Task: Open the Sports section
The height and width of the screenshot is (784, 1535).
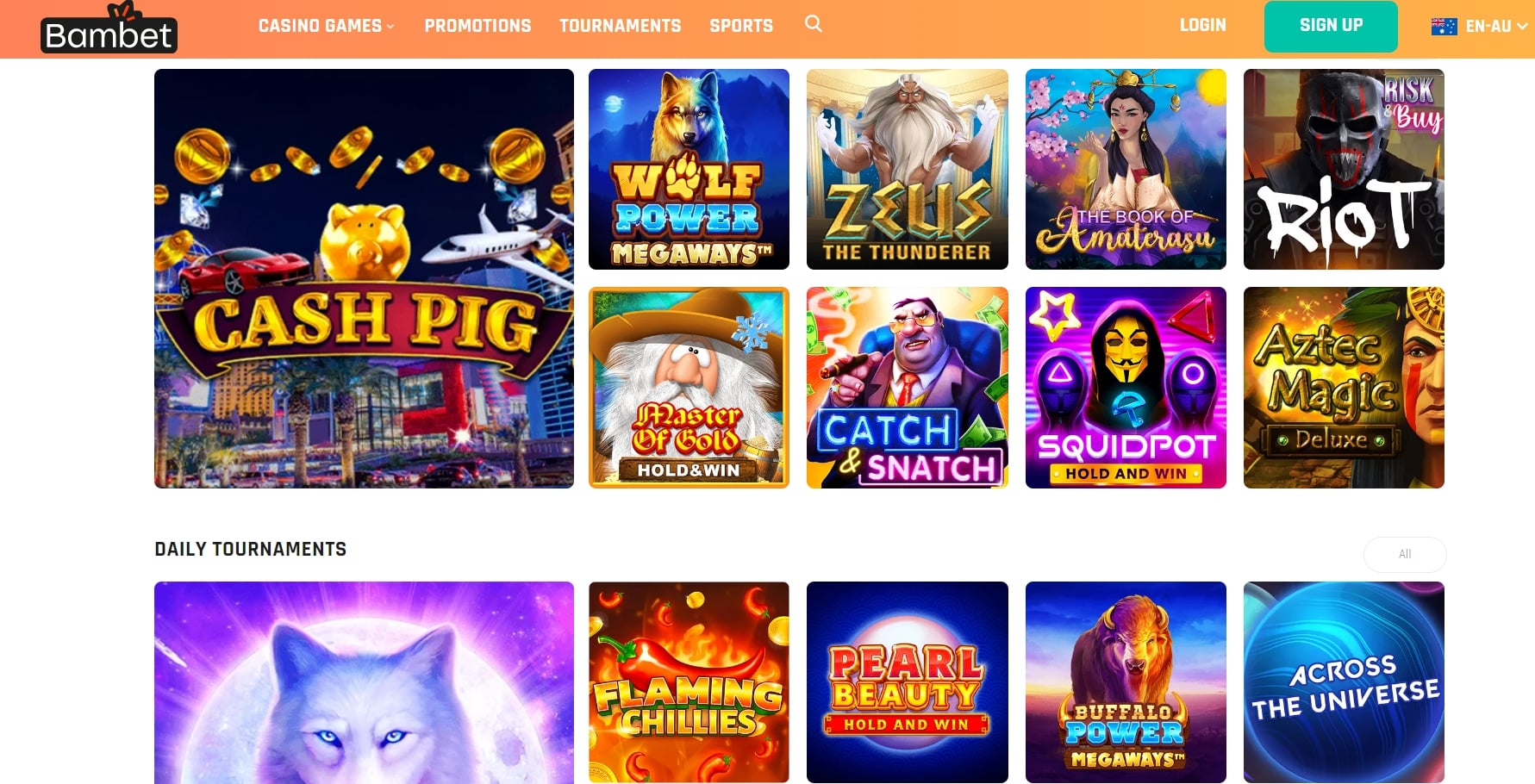Action: tap(741, 26)
